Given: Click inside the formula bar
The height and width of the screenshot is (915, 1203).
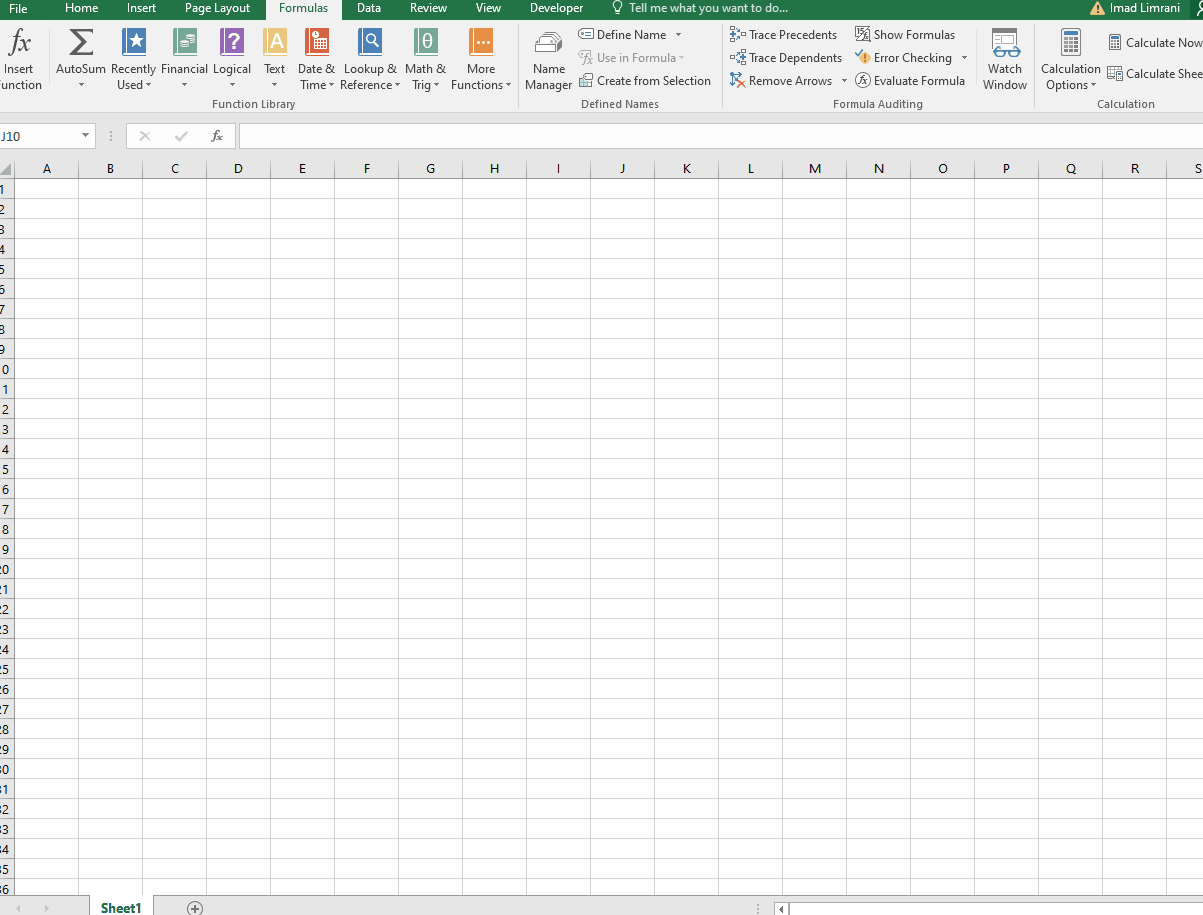Looking at the screenshot, I should [700, 136].
